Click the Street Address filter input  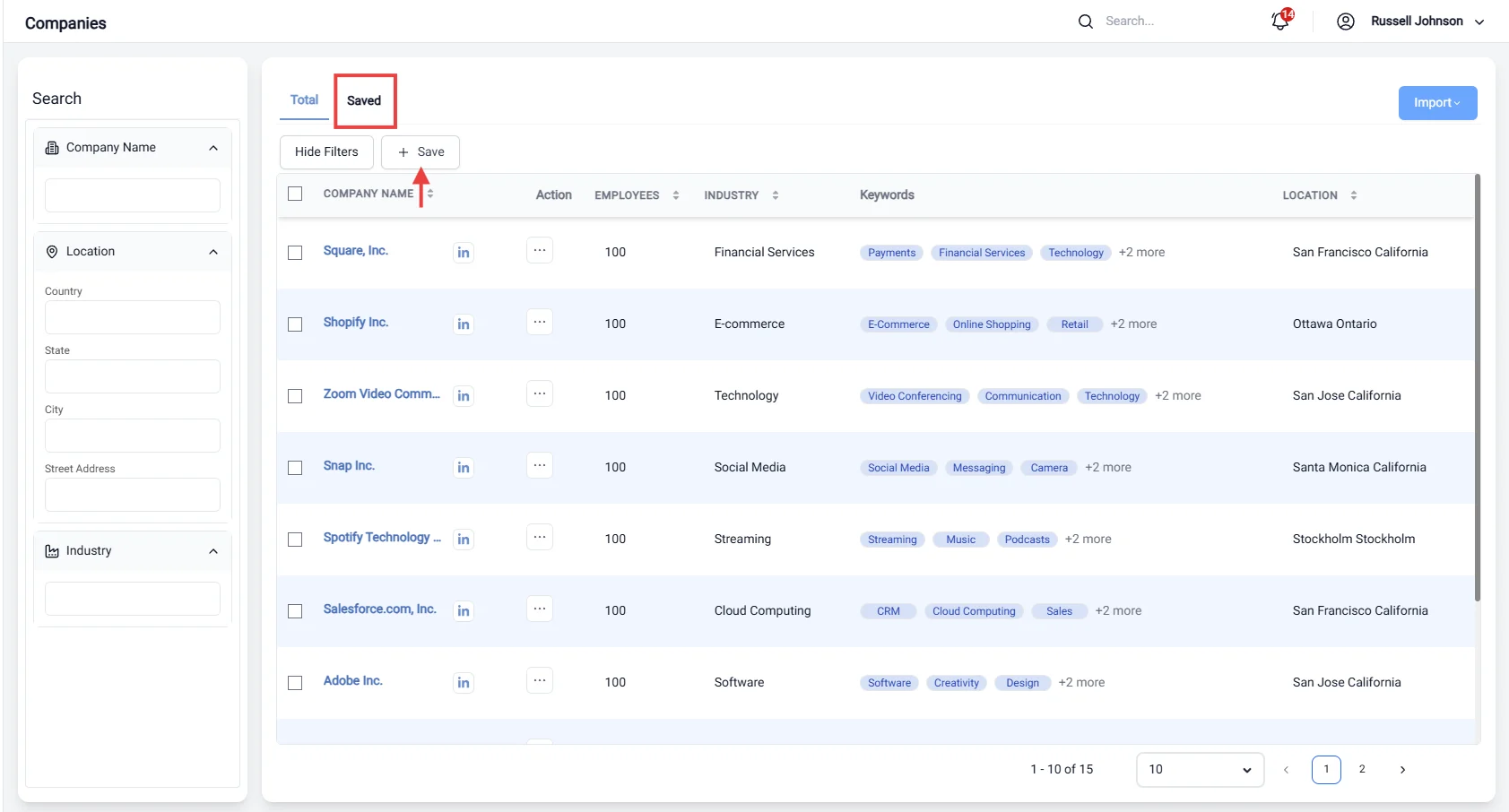[x=133, y=495]
